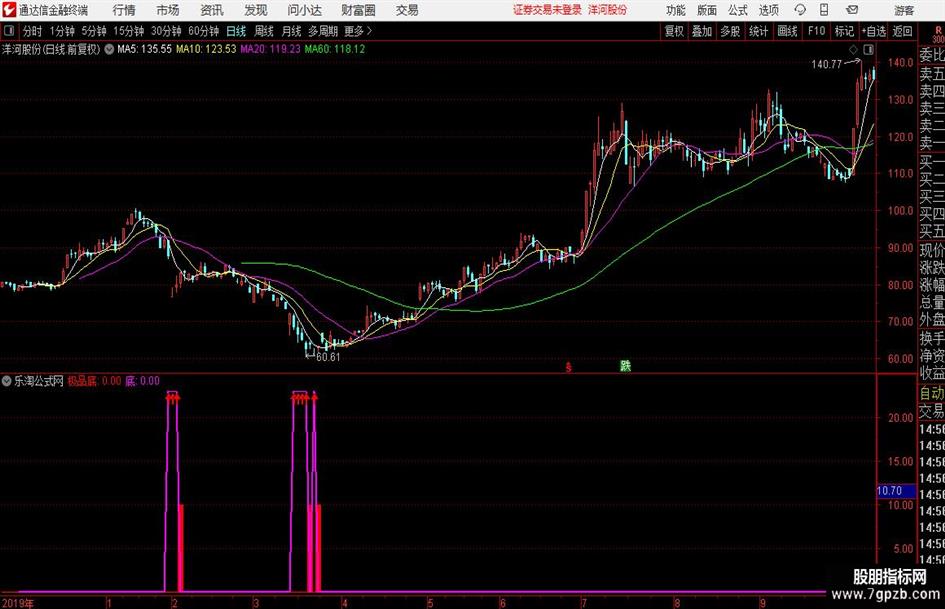Screen dimensions: 945x609
Task: Click the 画线 drawing toolbar button
Action: pyautogui.click(x=787, y=31)
